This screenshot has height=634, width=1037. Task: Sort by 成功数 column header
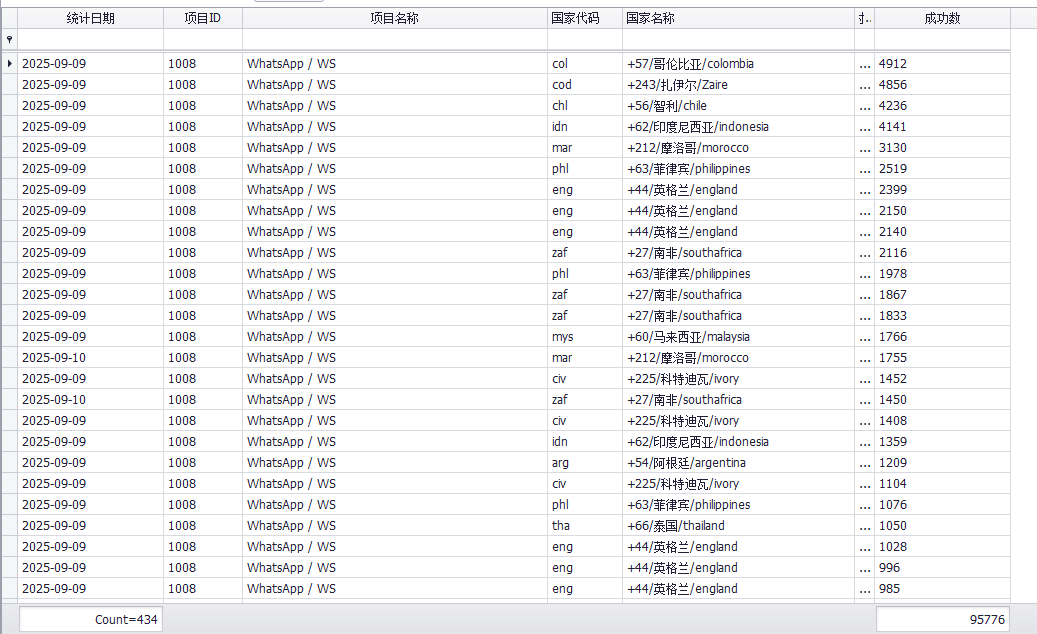[x=942, y=19]
